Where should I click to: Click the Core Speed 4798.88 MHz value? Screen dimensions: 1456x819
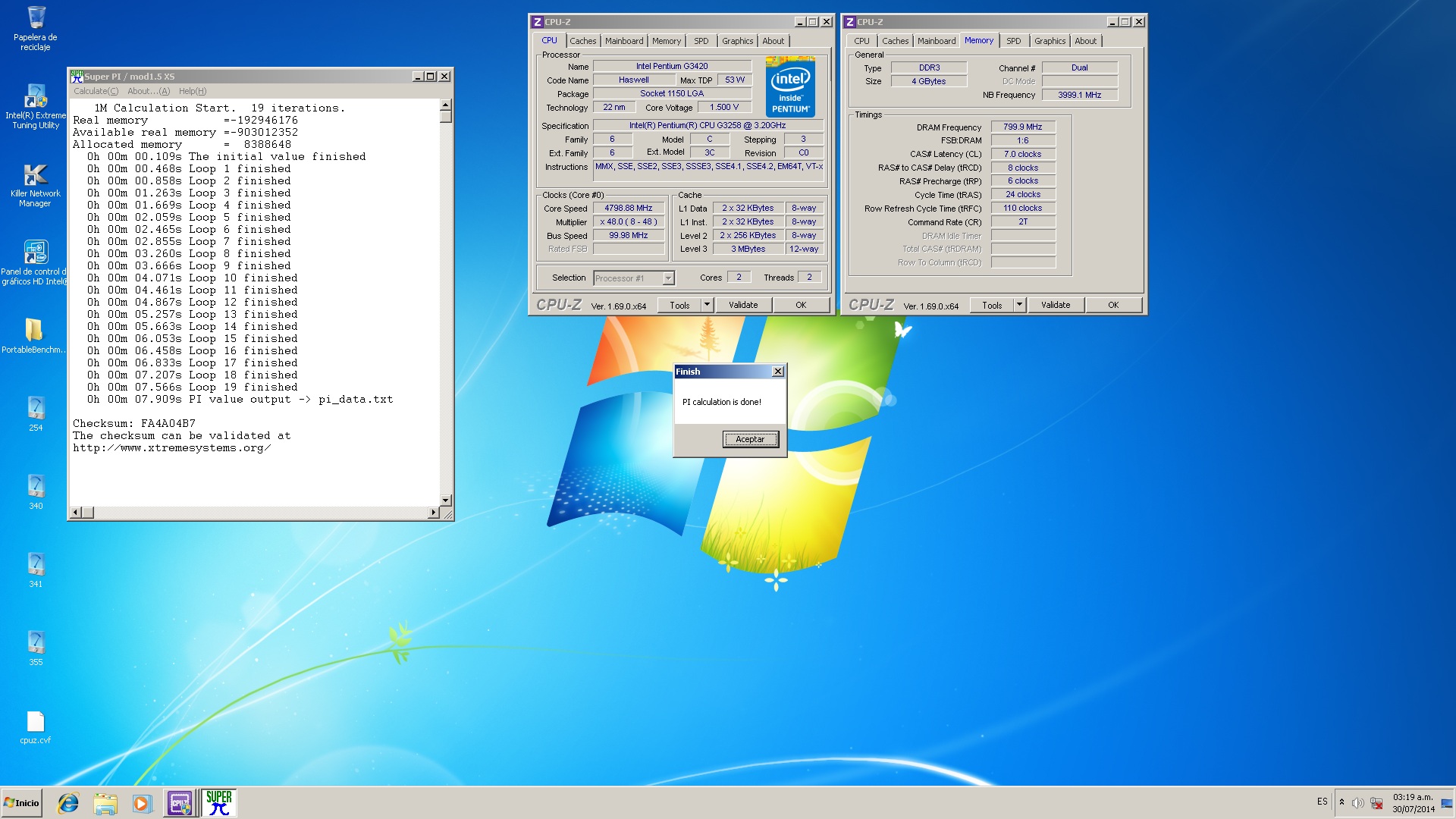[x=629, y=208]
